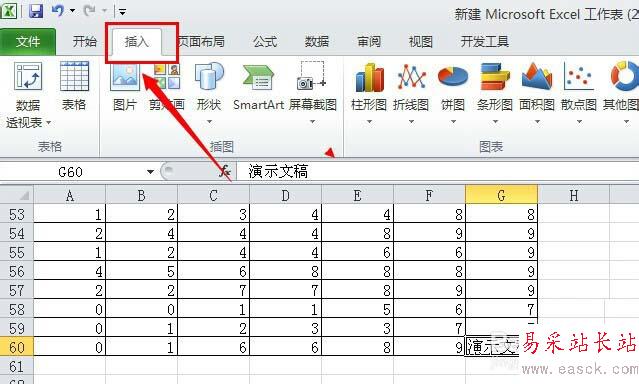Select column H header

click(x=574, y=195)
